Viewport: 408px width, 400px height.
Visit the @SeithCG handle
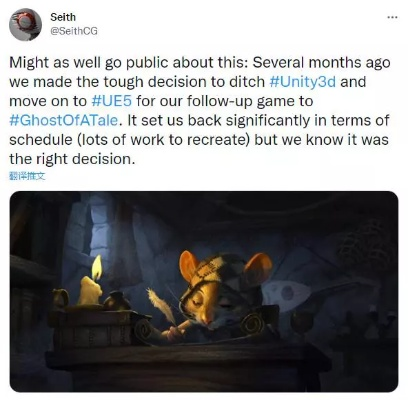(74, 31)
